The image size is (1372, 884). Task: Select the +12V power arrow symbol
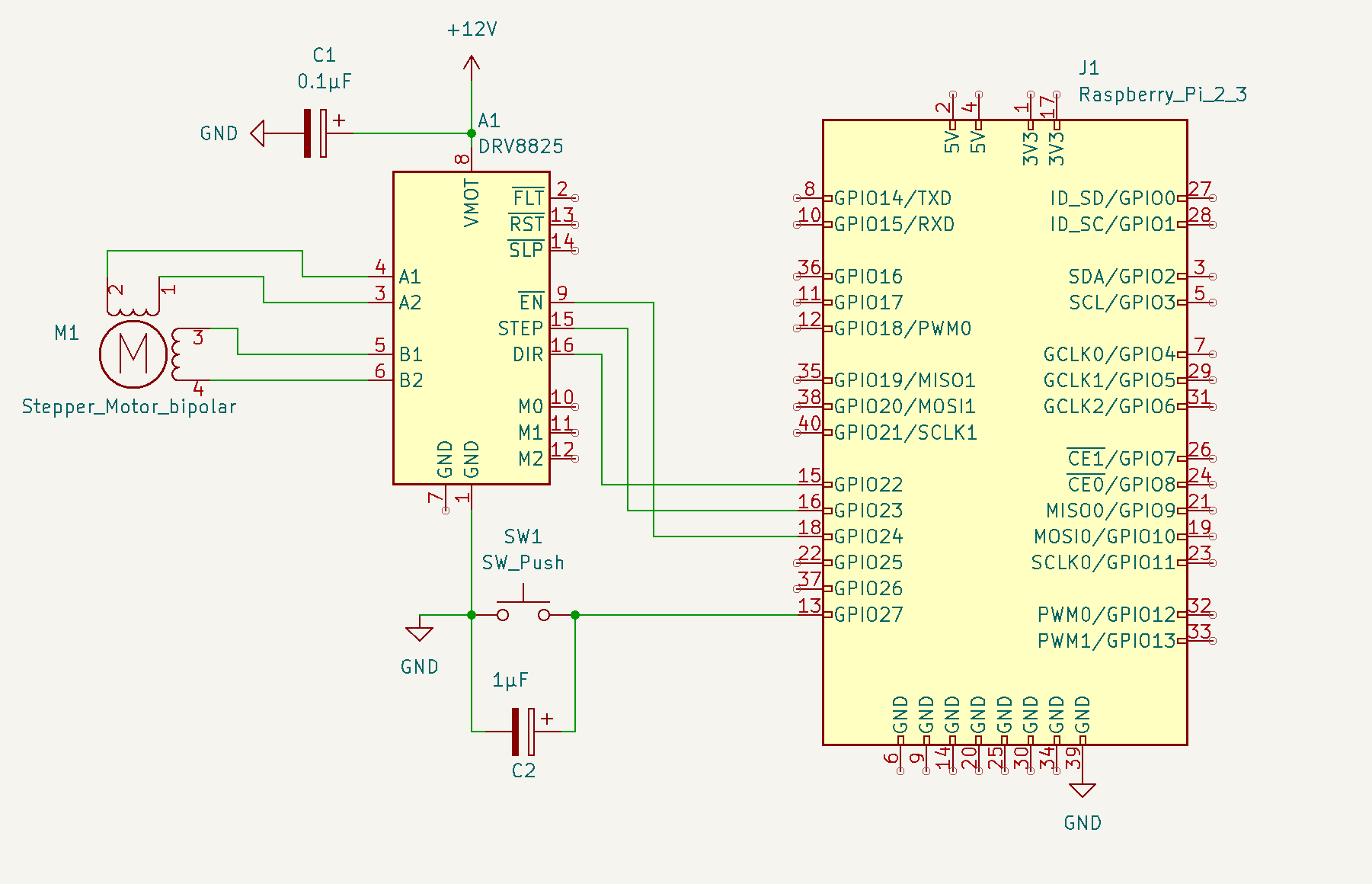coord(472,67)
